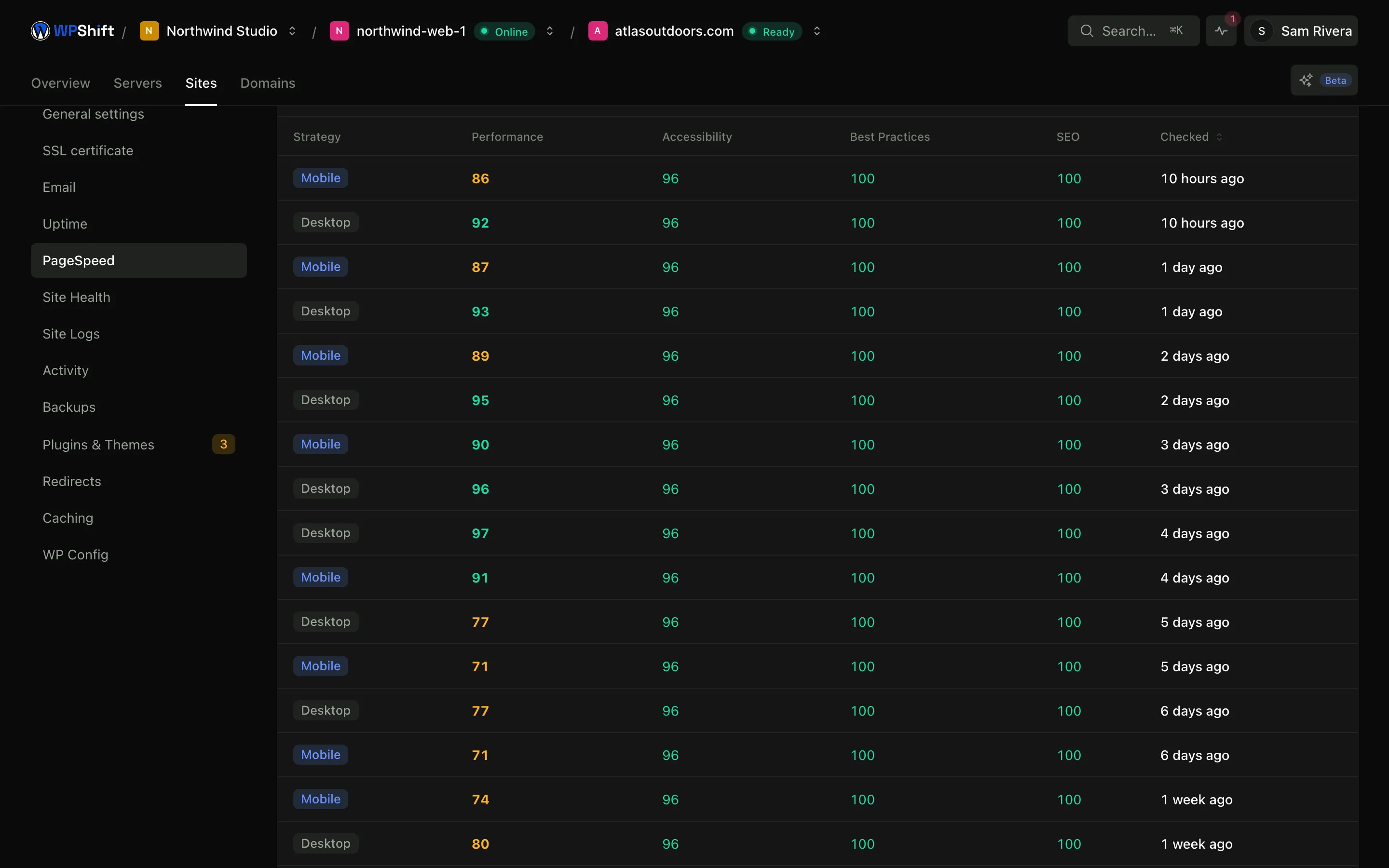The height and width of the screenshot is (868, 1389).
Task: Open the Domains tab
Action: click(x=268, y=83)
